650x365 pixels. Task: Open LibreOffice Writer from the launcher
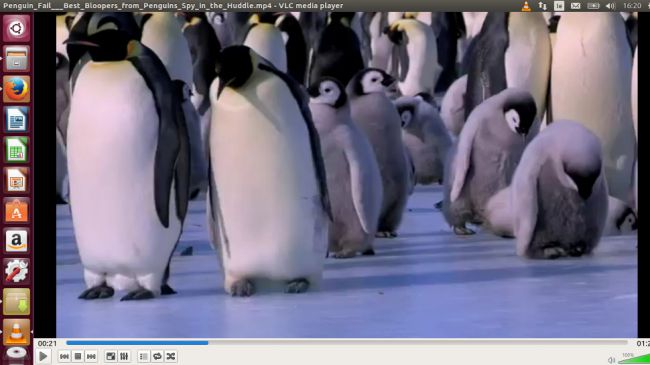17,119
